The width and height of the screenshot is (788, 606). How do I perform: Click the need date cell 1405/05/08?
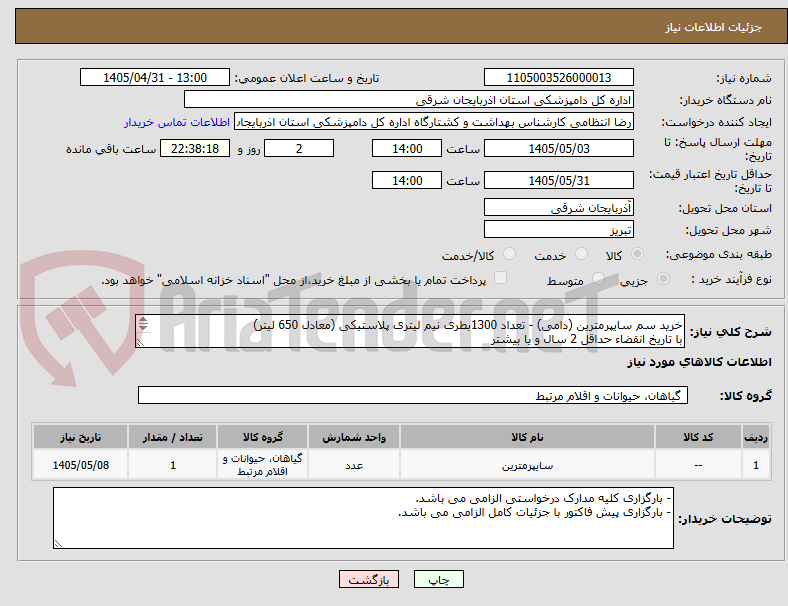pyautogui.click(x=80, y=465)
